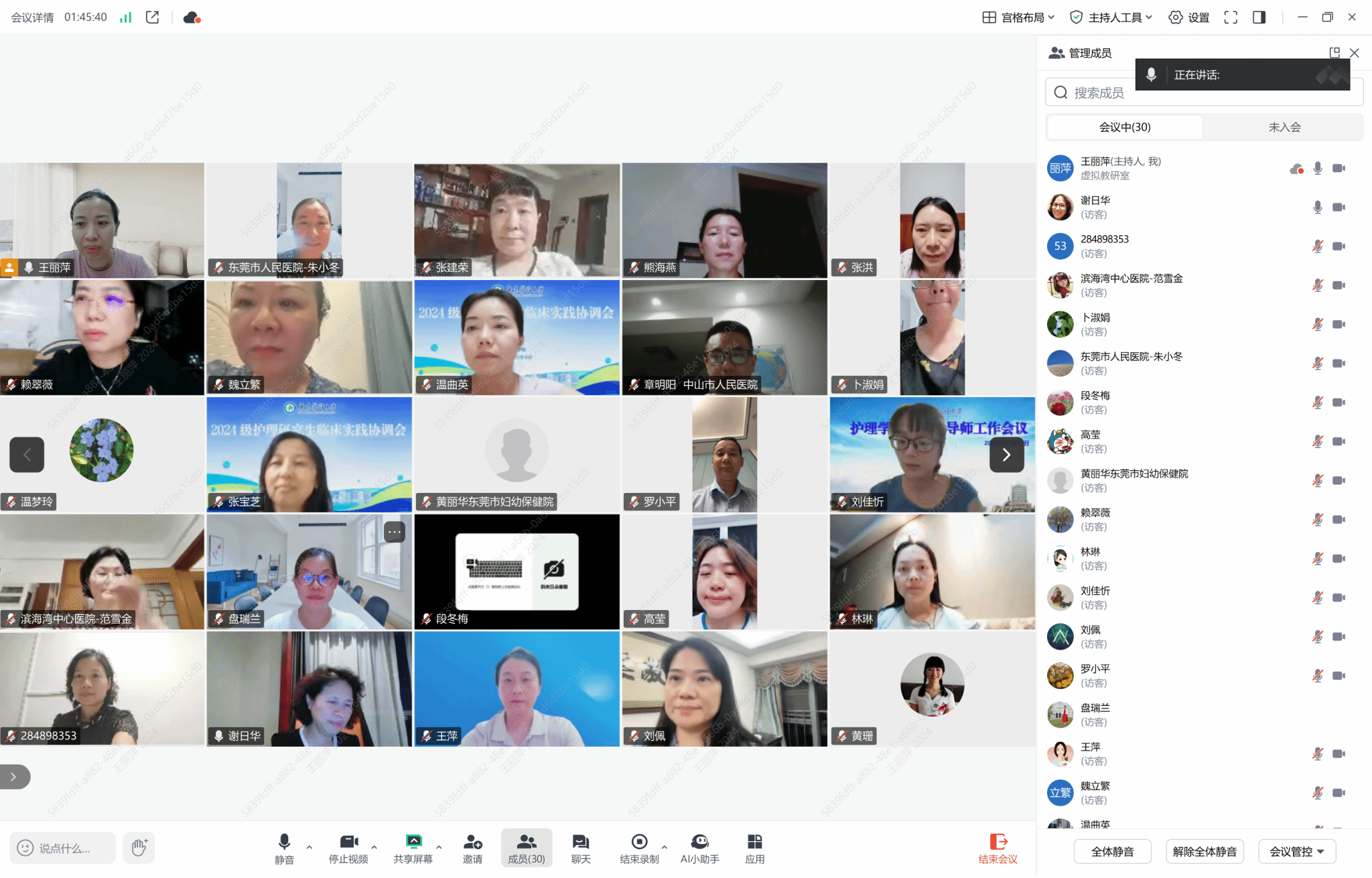Click the share screen icon
Image resolution: width=1372 pixels, height=878 pixels.
[x=413, y=842]
